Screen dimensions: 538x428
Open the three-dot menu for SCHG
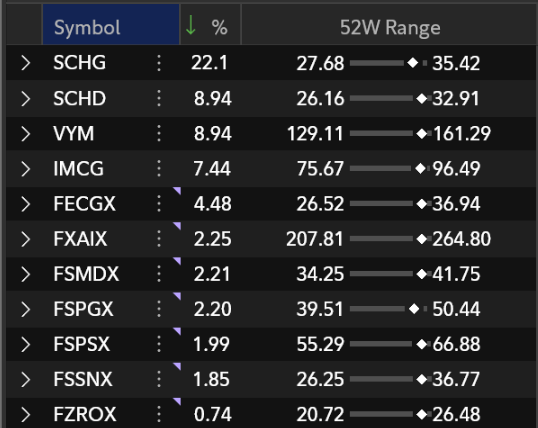click(x=159, y=63)
